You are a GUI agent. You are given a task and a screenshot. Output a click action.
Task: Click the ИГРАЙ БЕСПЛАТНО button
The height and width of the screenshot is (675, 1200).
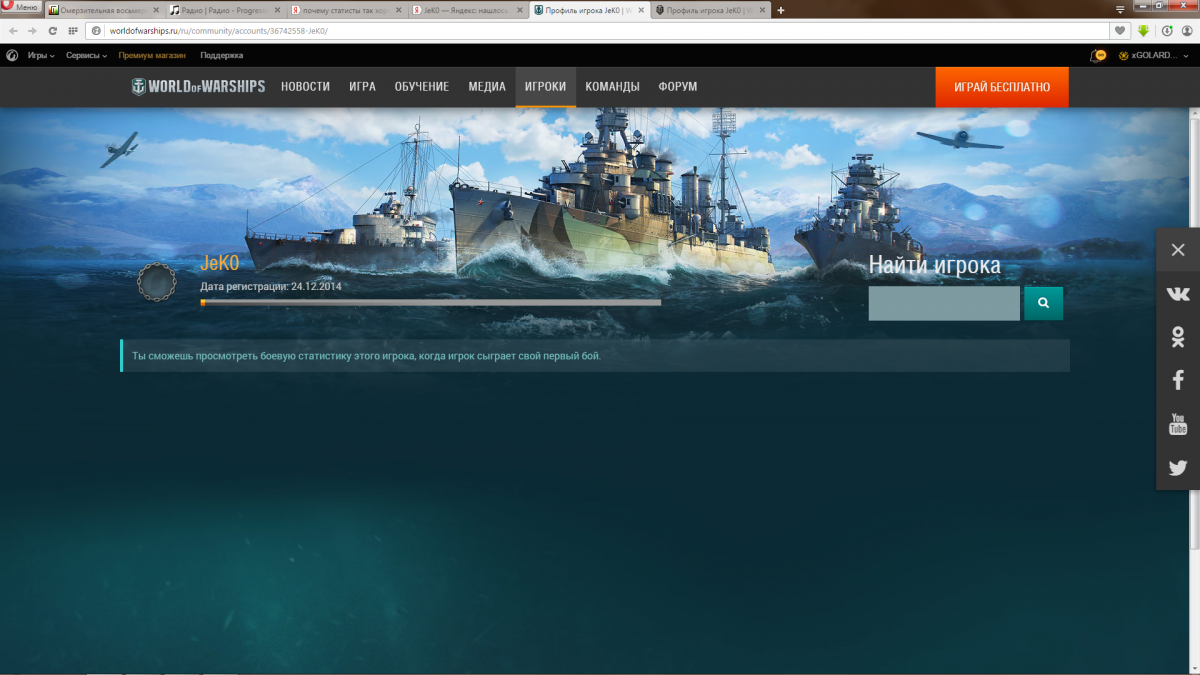point(1002,87)
